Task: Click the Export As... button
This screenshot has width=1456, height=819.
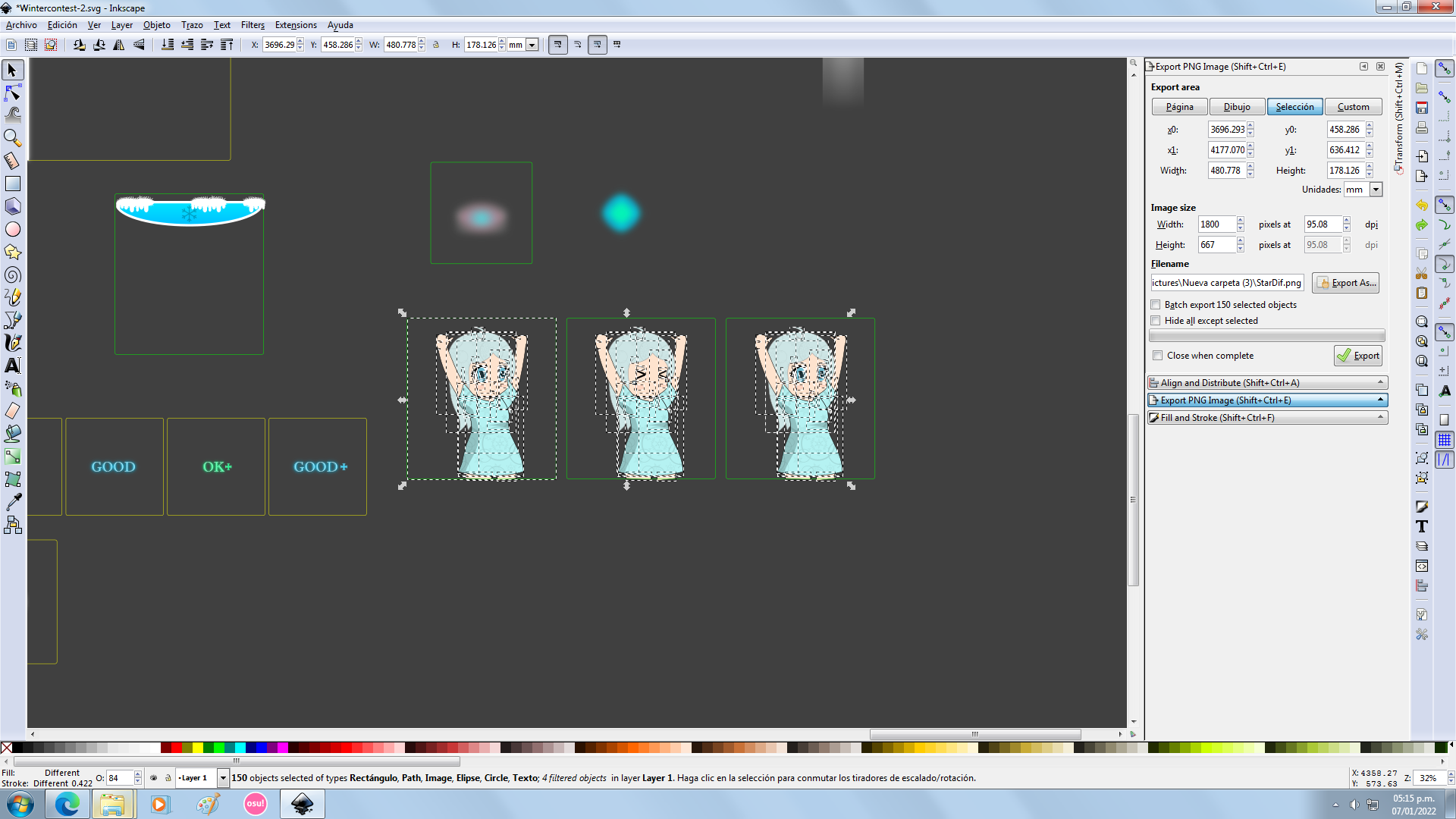Action: click(x=1346, y=283)
